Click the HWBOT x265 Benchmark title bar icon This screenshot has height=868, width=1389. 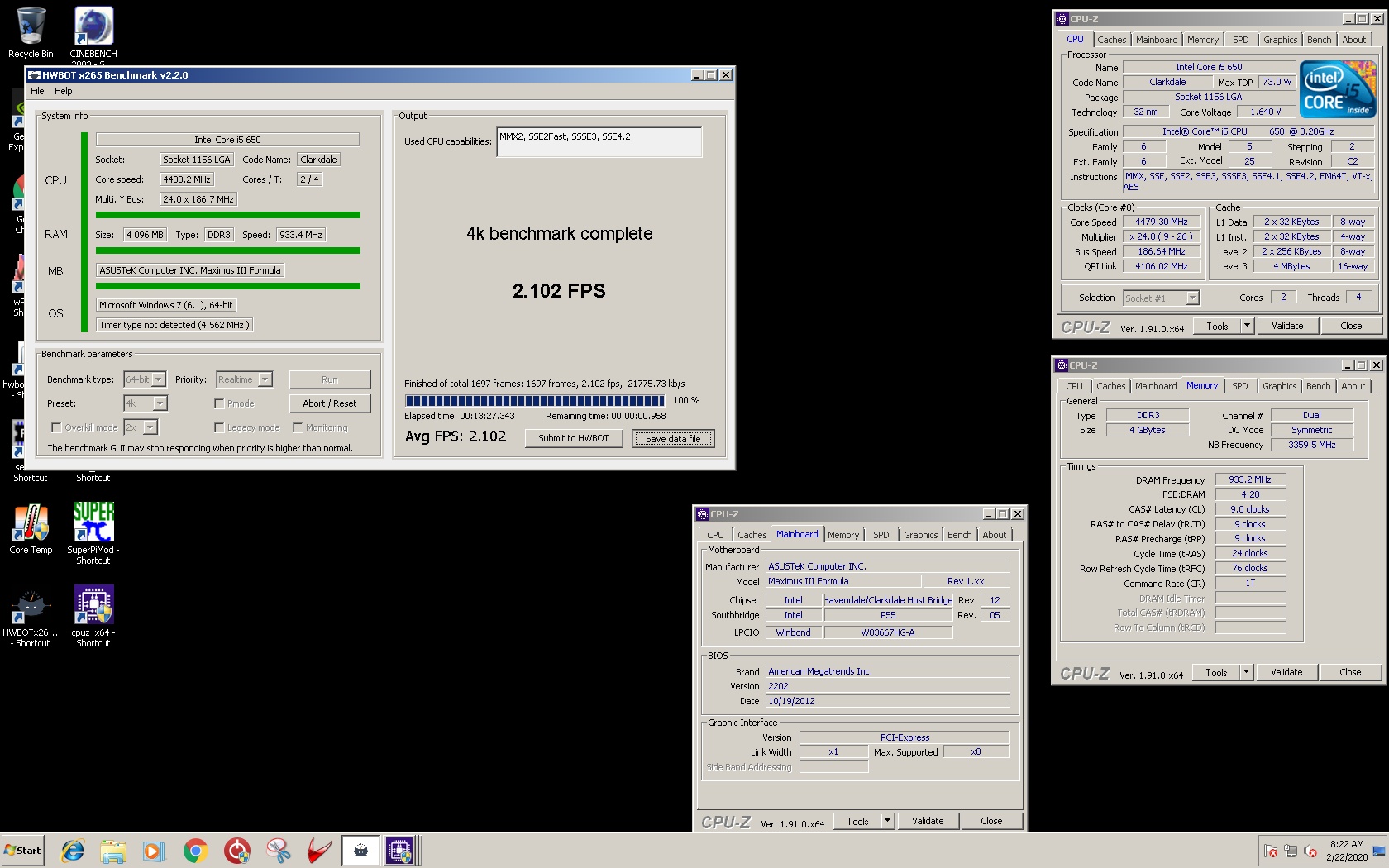point(35,75)
